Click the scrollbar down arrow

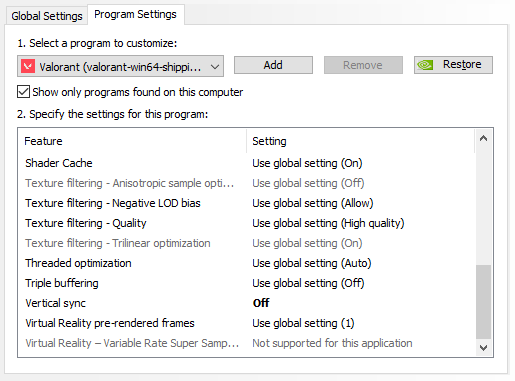(483, 348)
